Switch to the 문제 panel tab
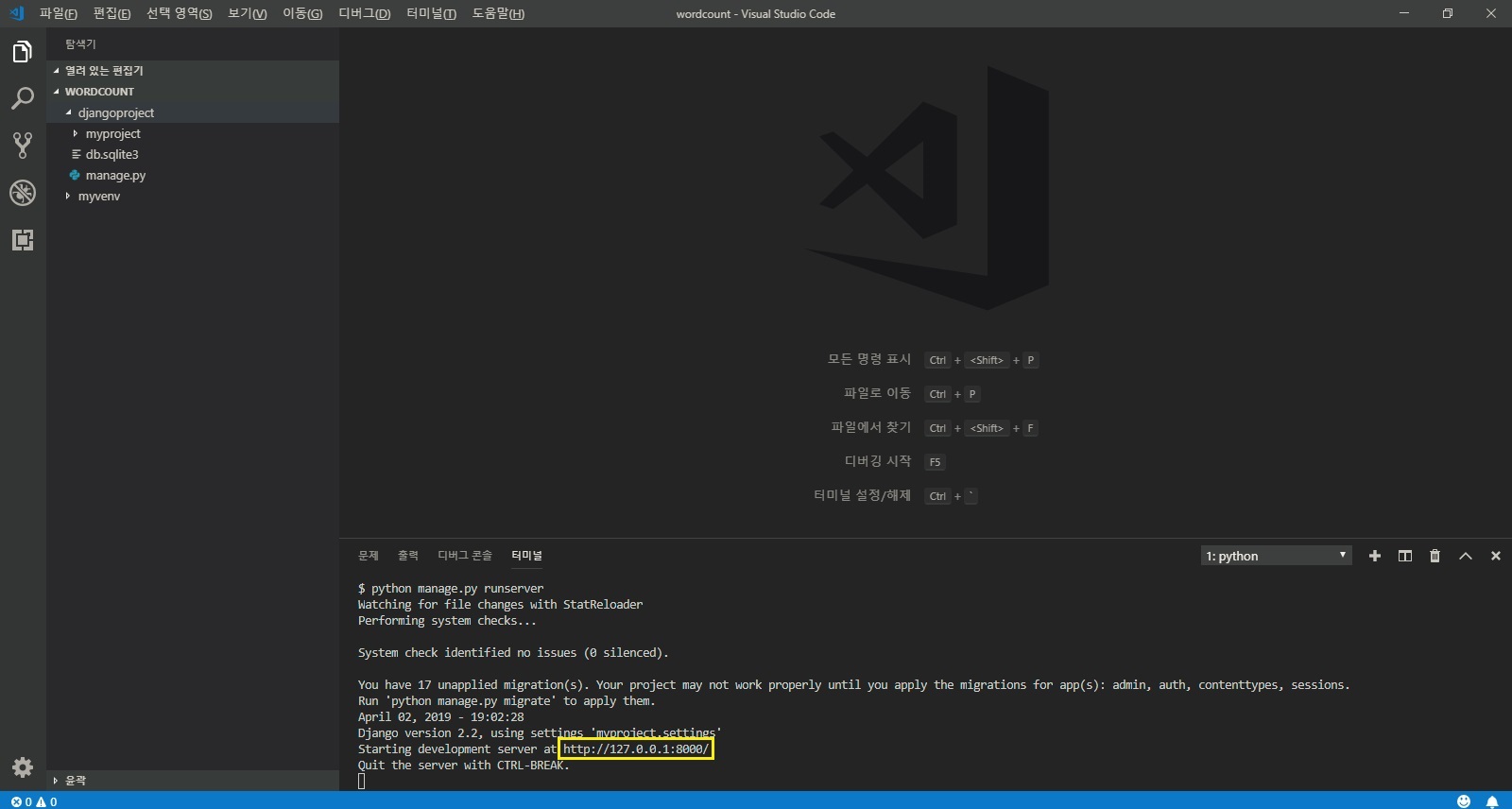This screenshot has height=809, width=1512. [369, 556]
